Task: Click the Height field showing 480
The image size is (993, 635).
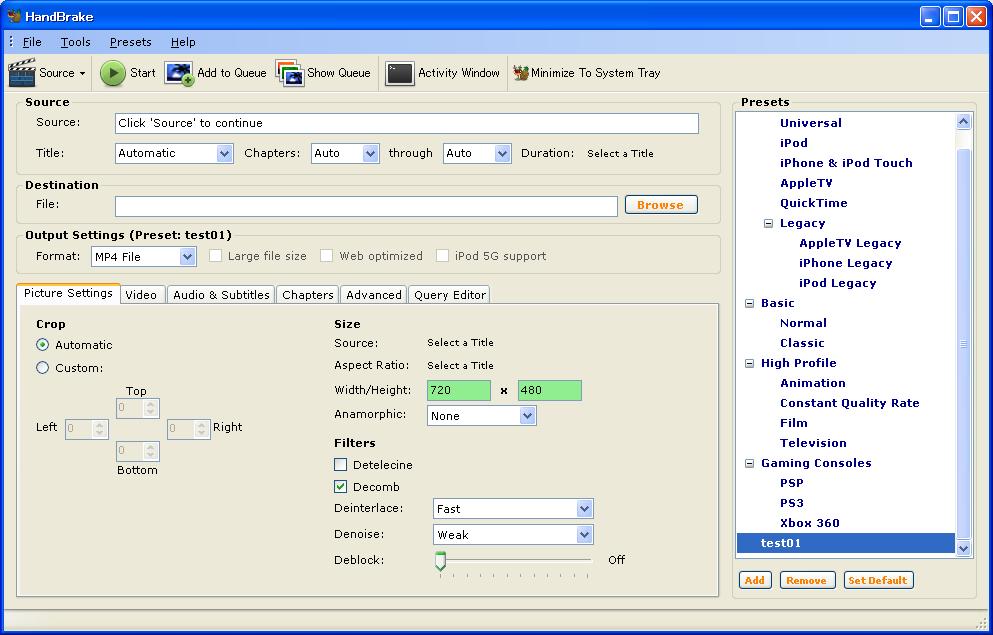Action: click(550, 391)
